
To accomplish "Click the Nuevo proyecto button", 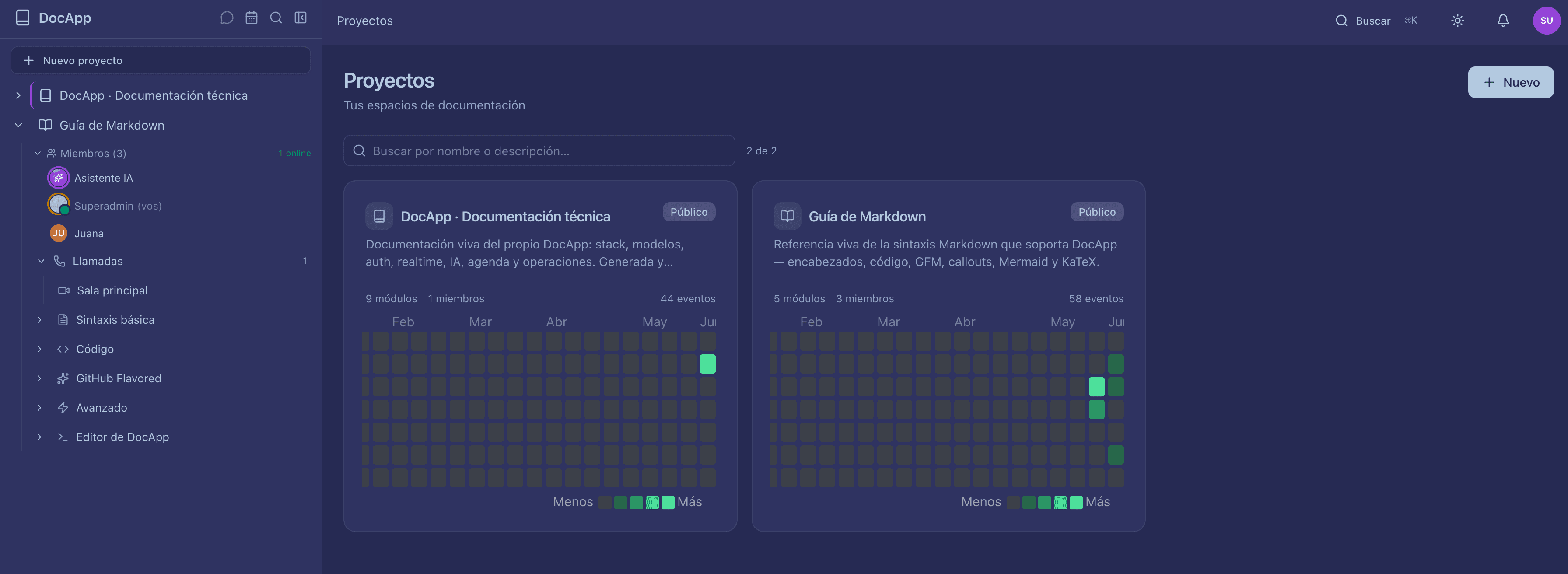I will pyautogui.click(x=161, y=61).
